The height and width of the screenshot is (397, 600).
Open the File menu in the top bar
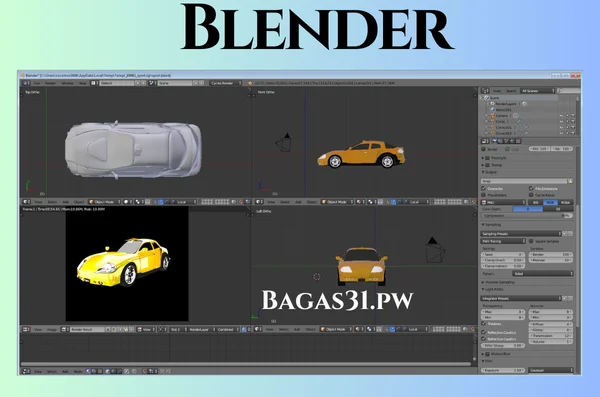pos(37,83)
